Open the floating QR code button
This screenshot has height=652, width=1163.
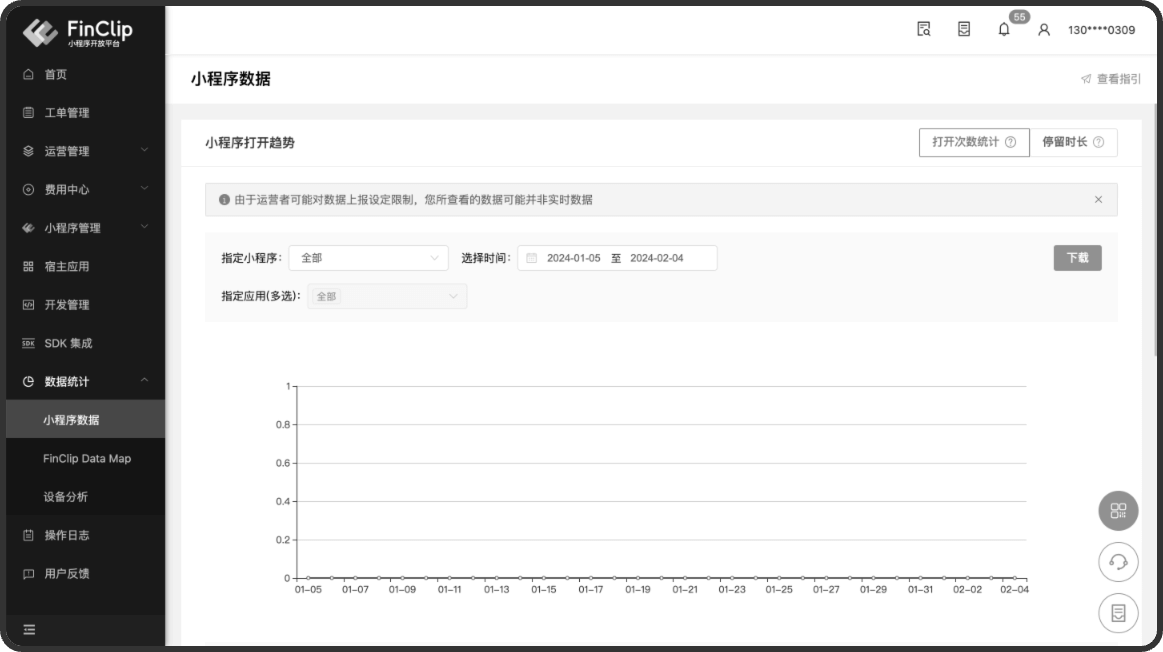point(1118,511)
